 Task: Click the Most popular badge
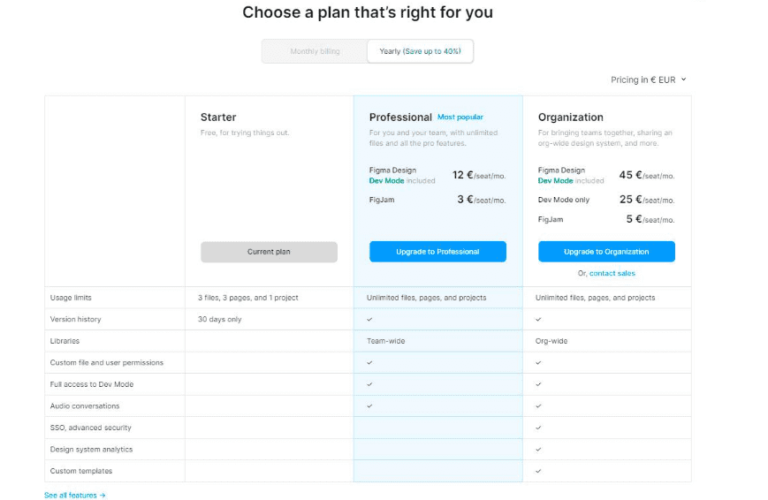pyautogui.click(x=460, y=117)
